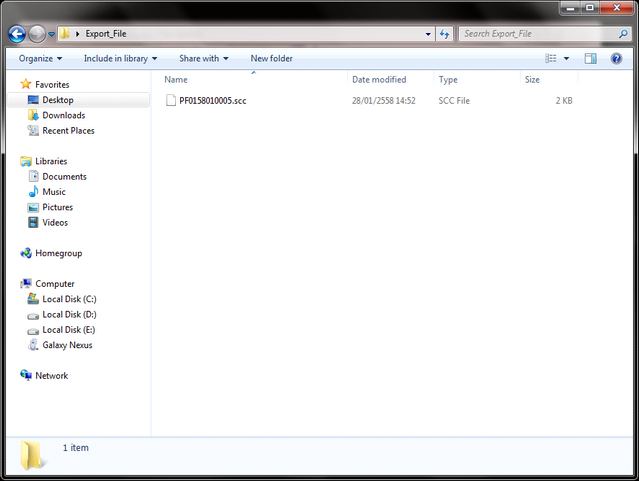Click the Homegroup icon
Screen dimensions: 639x481
pos(26,253)
